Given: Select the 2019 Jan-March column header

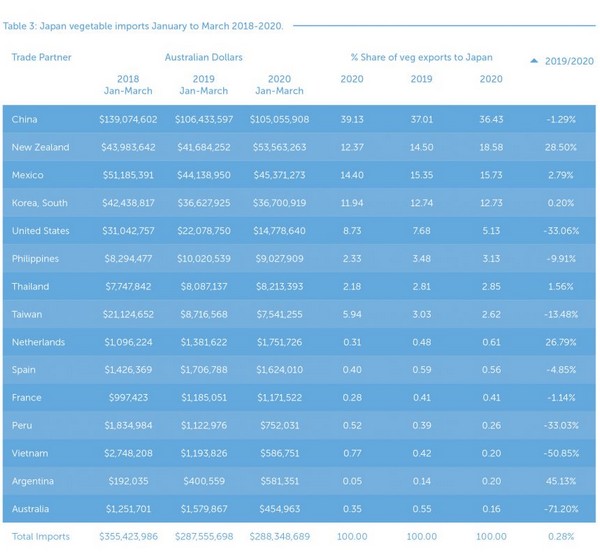Looking at the screenshot, I should point(204,84).
